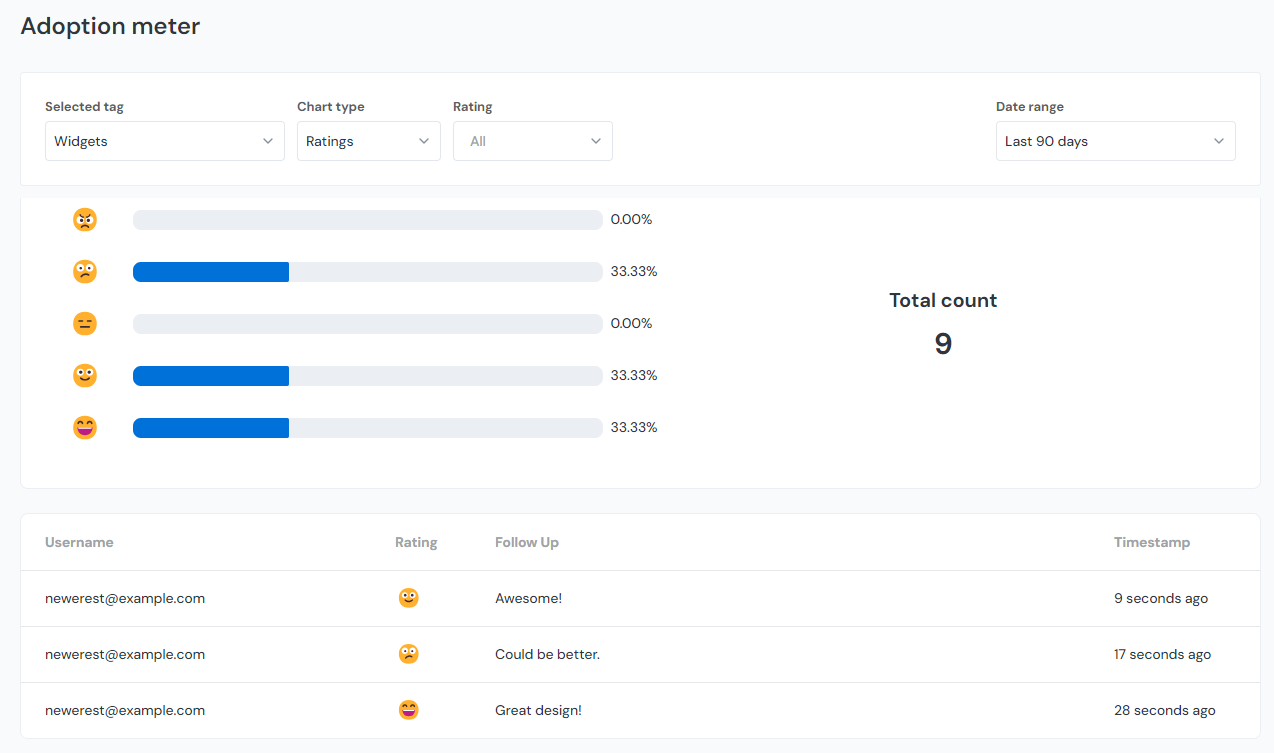Click the angry face rating emoji
Viewport: 1274px width, 753px height.
[85, 219]
